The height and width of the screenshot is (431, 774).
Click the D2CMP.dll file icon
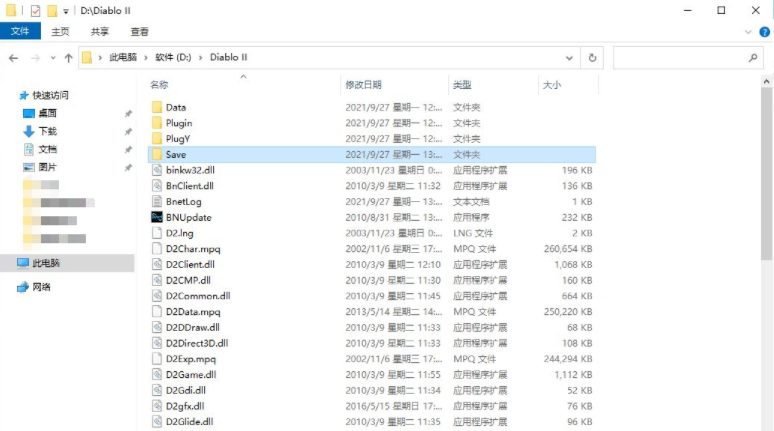tap(157, 280)
